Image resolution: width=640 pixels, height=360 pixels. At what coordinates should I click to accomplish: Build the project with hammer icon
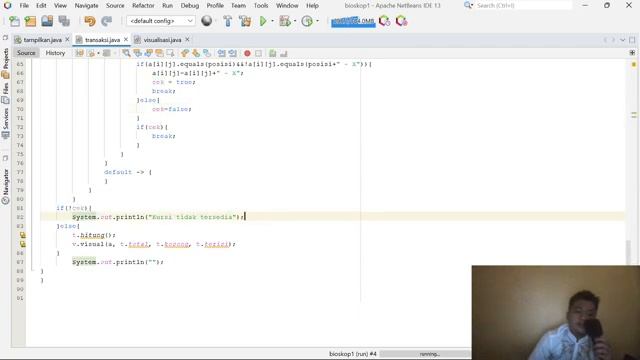(228, 21)
